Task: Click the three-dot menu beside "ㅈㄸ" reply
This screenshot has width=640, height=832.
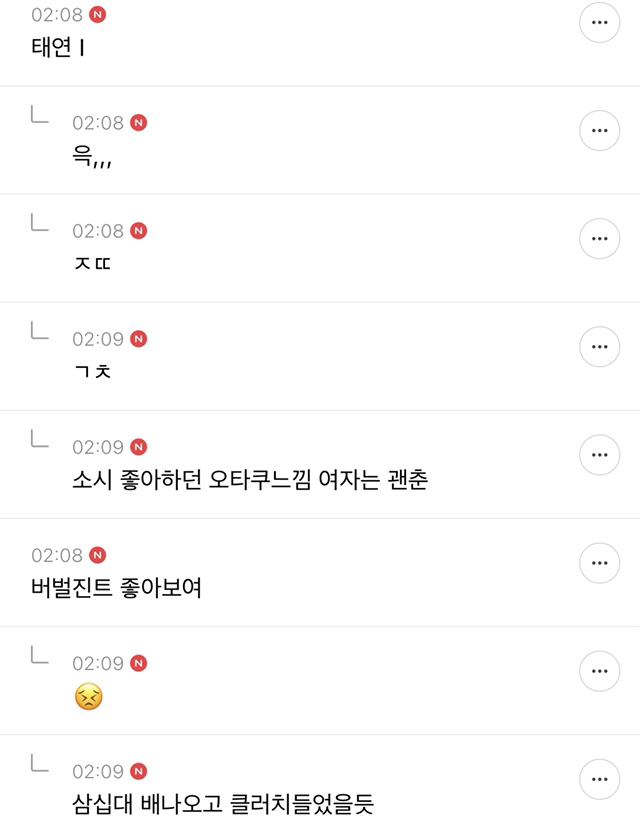Action: coord(599,239)
